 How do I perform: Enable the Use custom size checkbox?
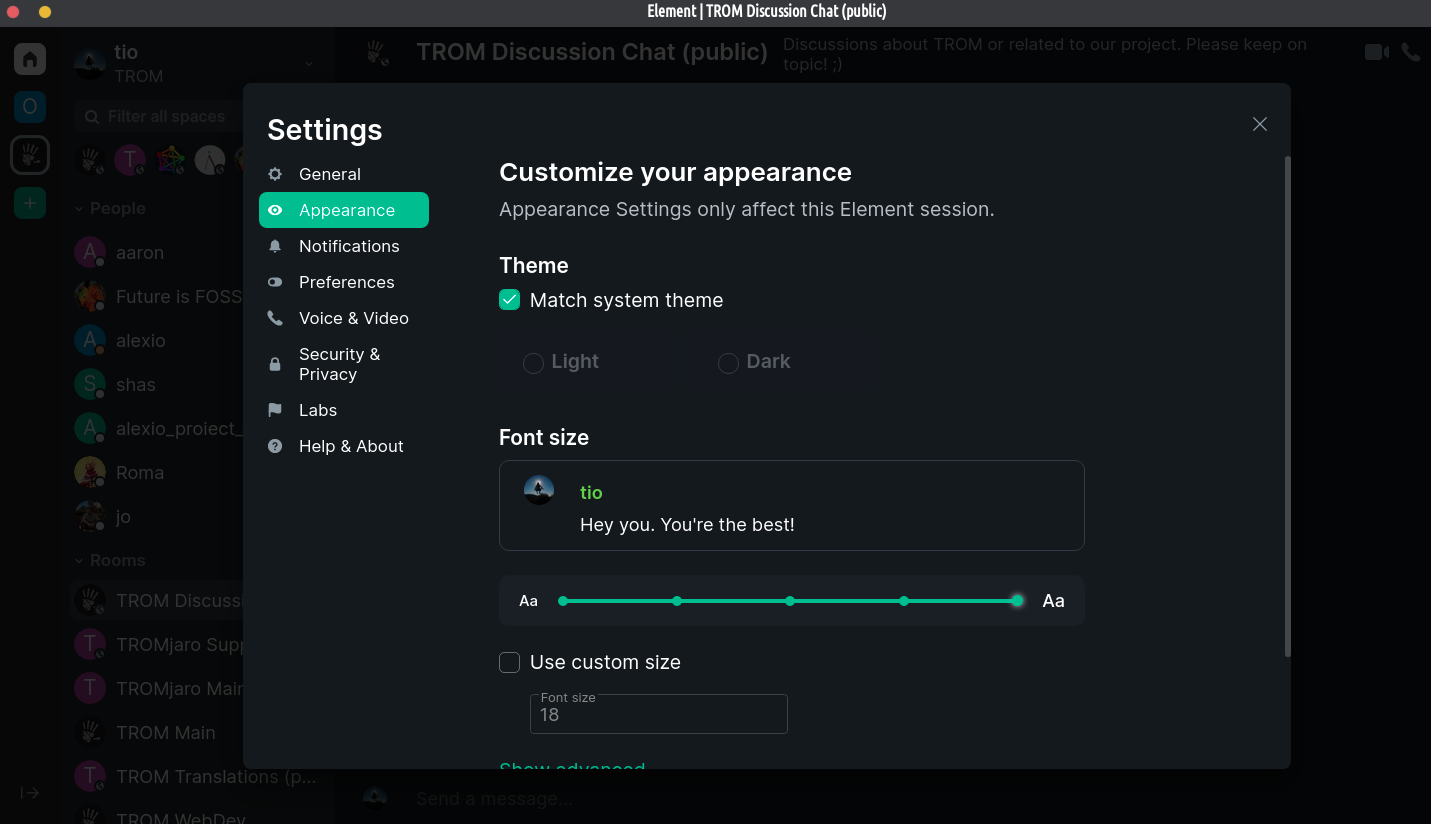(x=510, y=662)
